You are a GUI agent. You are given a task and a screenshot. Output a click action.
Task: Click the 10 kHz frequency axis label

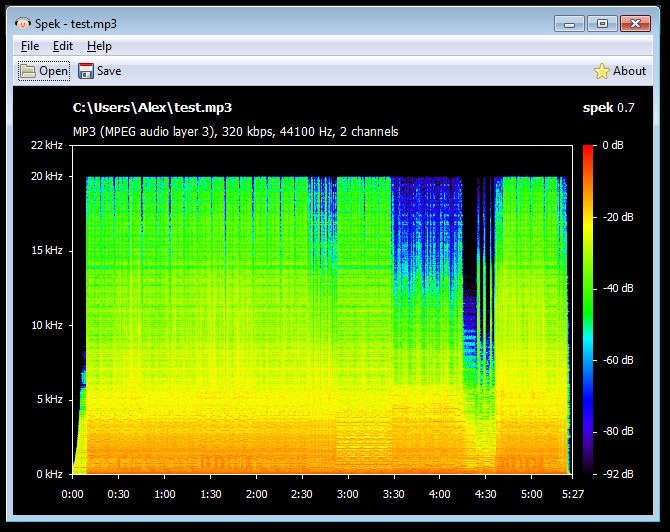[48, 325]
